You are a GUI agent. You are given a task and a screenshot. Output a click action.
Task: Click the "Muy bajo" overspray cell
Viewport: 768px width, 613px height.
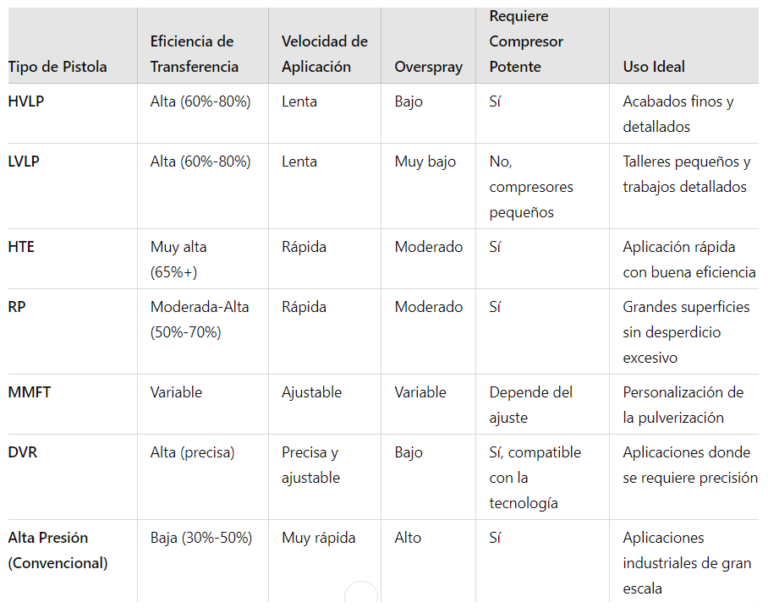tap(425, 161)
